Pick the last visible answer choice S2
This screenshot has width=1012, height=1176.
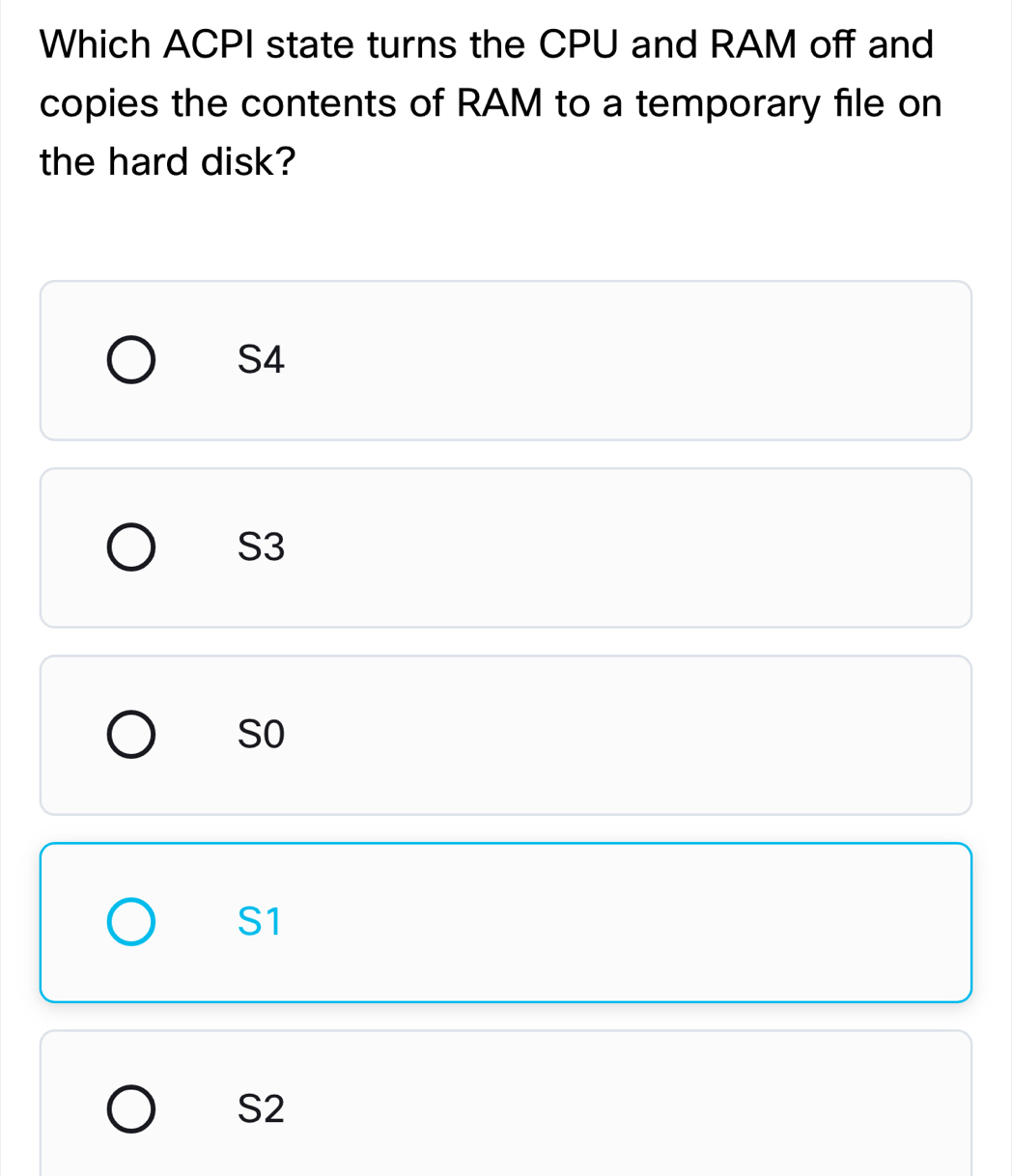(x=506, y=1108)
